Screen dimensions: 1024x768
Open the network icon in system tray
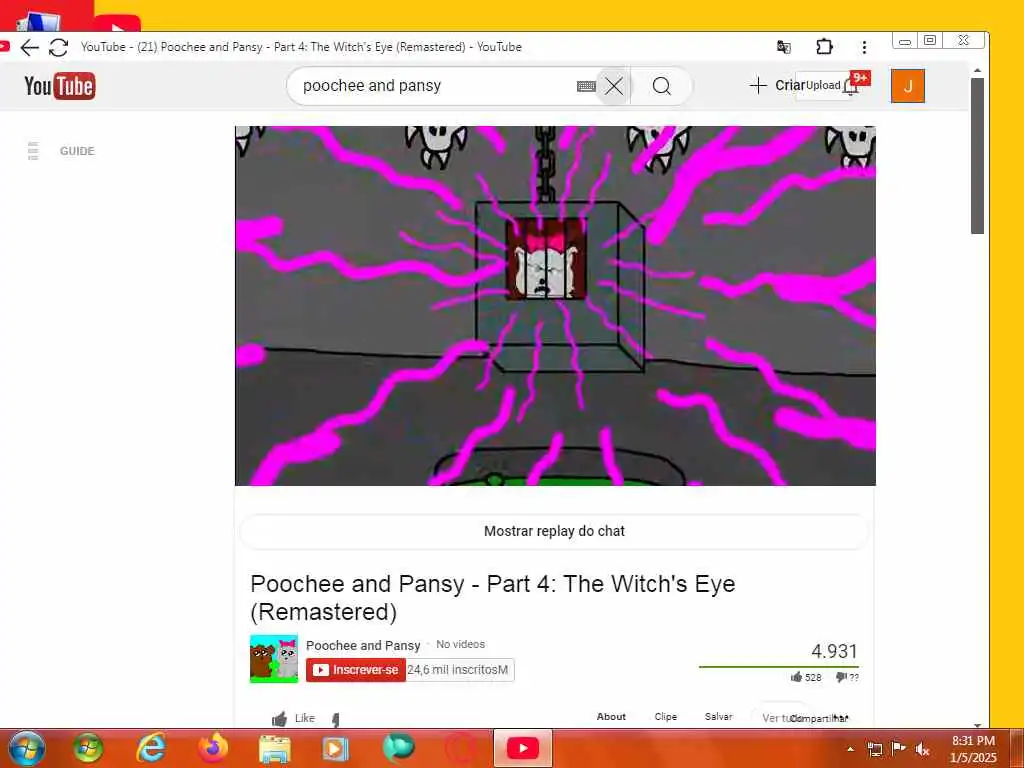[x=874, y=749]
